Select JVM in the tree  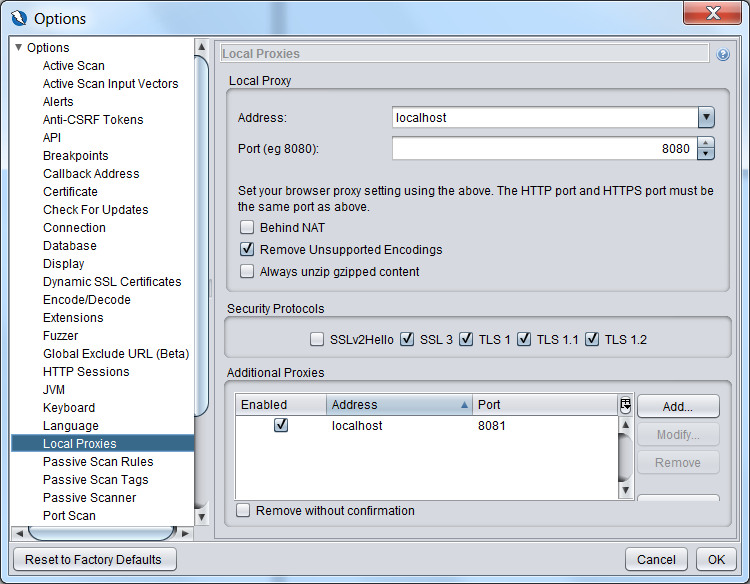(54, 390)
